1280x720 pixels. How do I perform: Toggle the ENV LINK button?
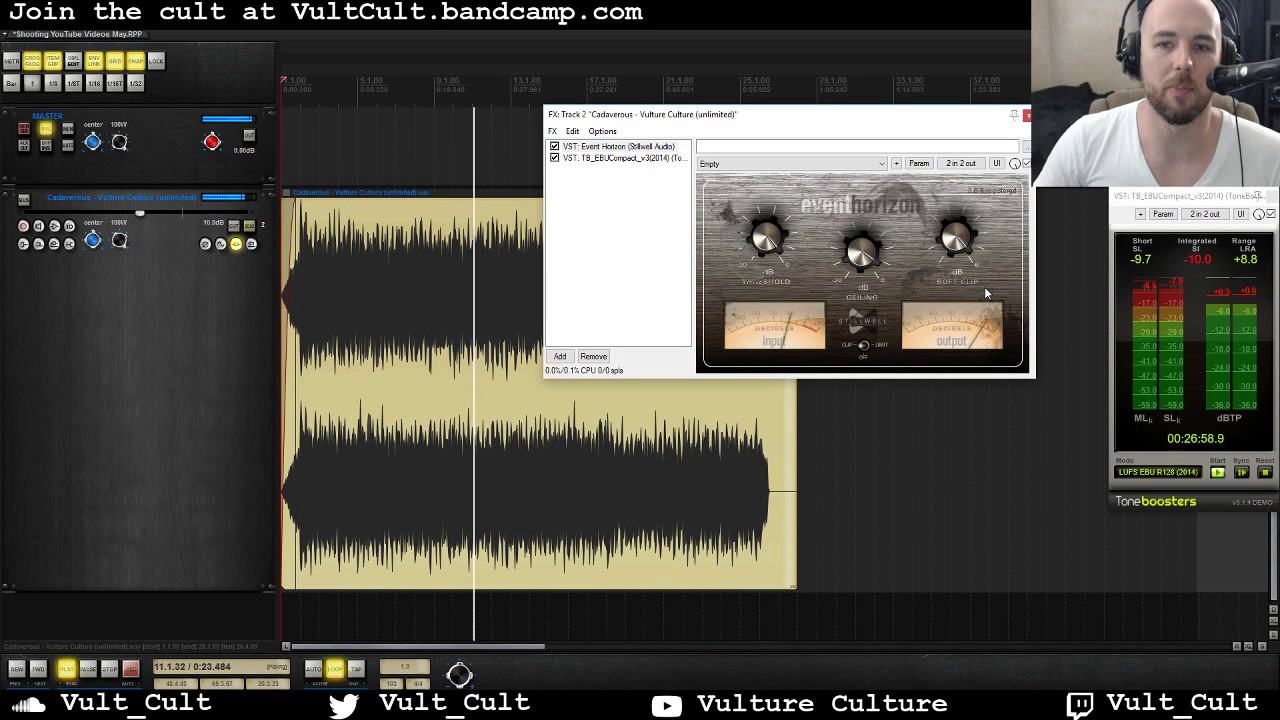[x=94, y=62]
